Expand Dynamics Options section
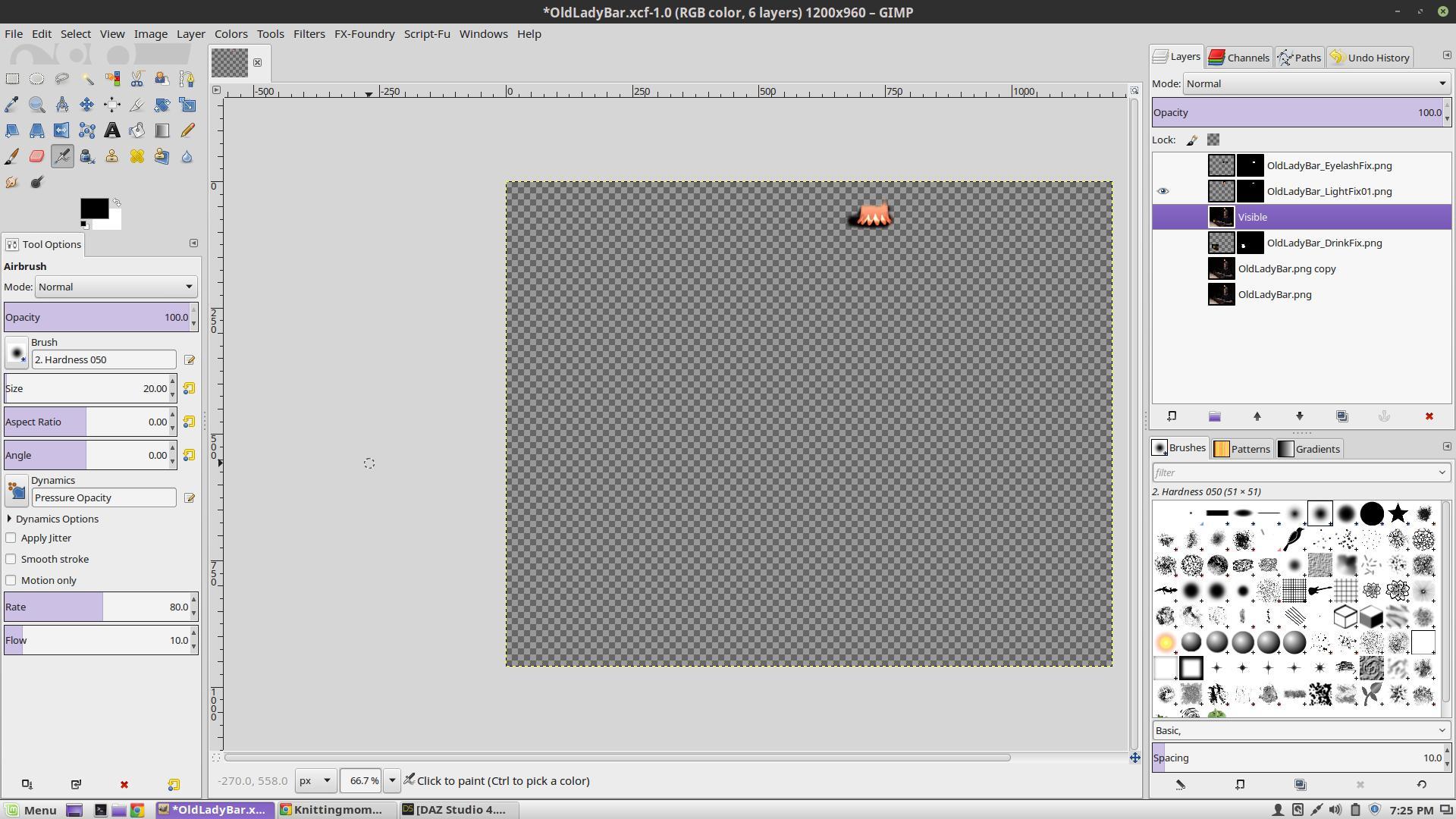This screenshot has height=819, width=1456. 9,519
